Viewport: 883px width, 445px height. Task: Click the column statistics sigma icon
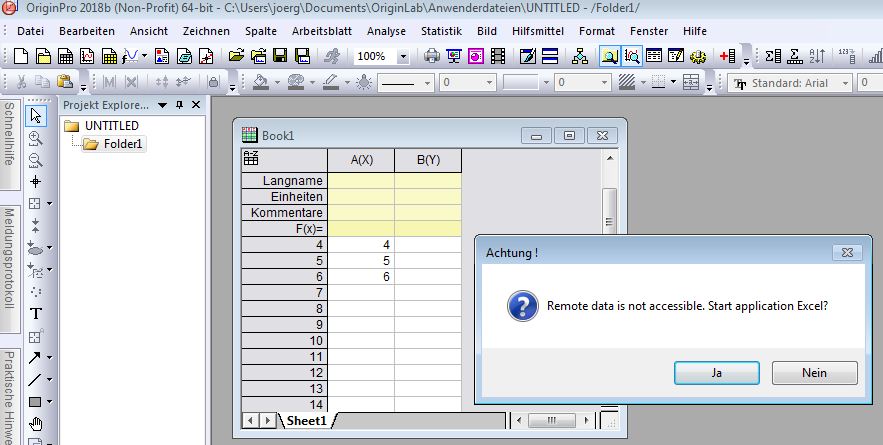[x=773, y=56]
